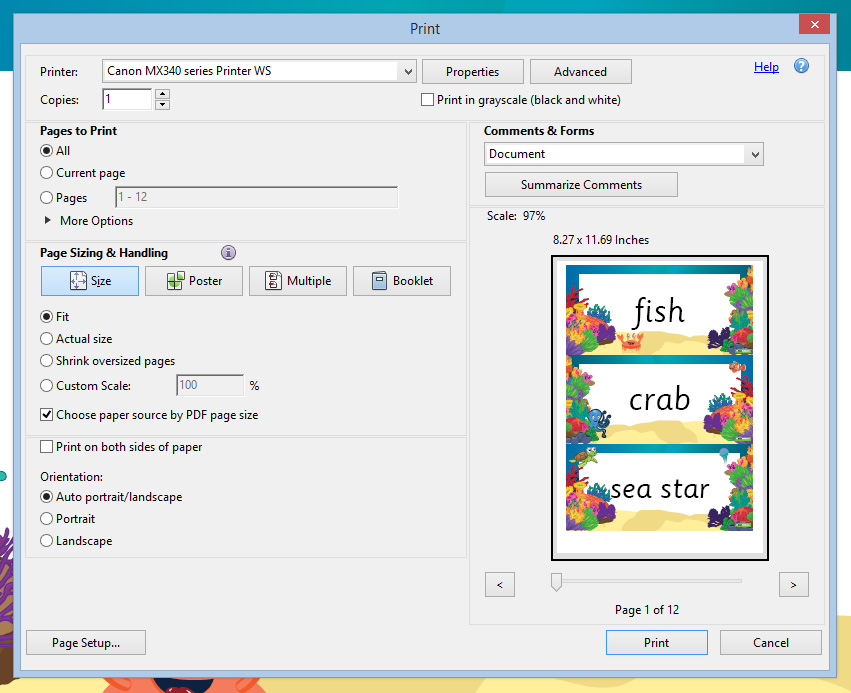The height and width of the screenshot is (693, 851).
Task: Select the Multiple pages per sheet option
Action: tap(297, 281)
